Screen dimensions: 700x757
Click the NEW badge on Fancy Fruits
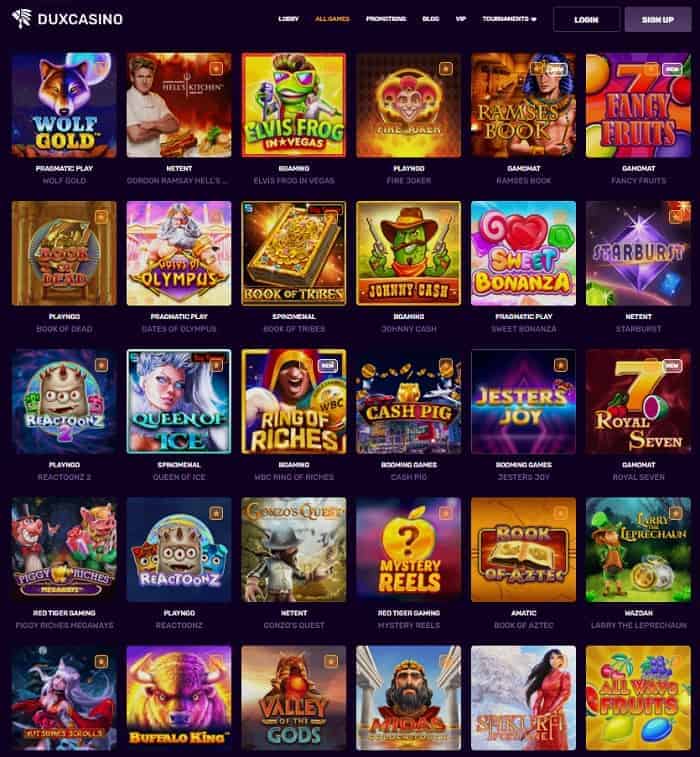(x=672, y=69)
